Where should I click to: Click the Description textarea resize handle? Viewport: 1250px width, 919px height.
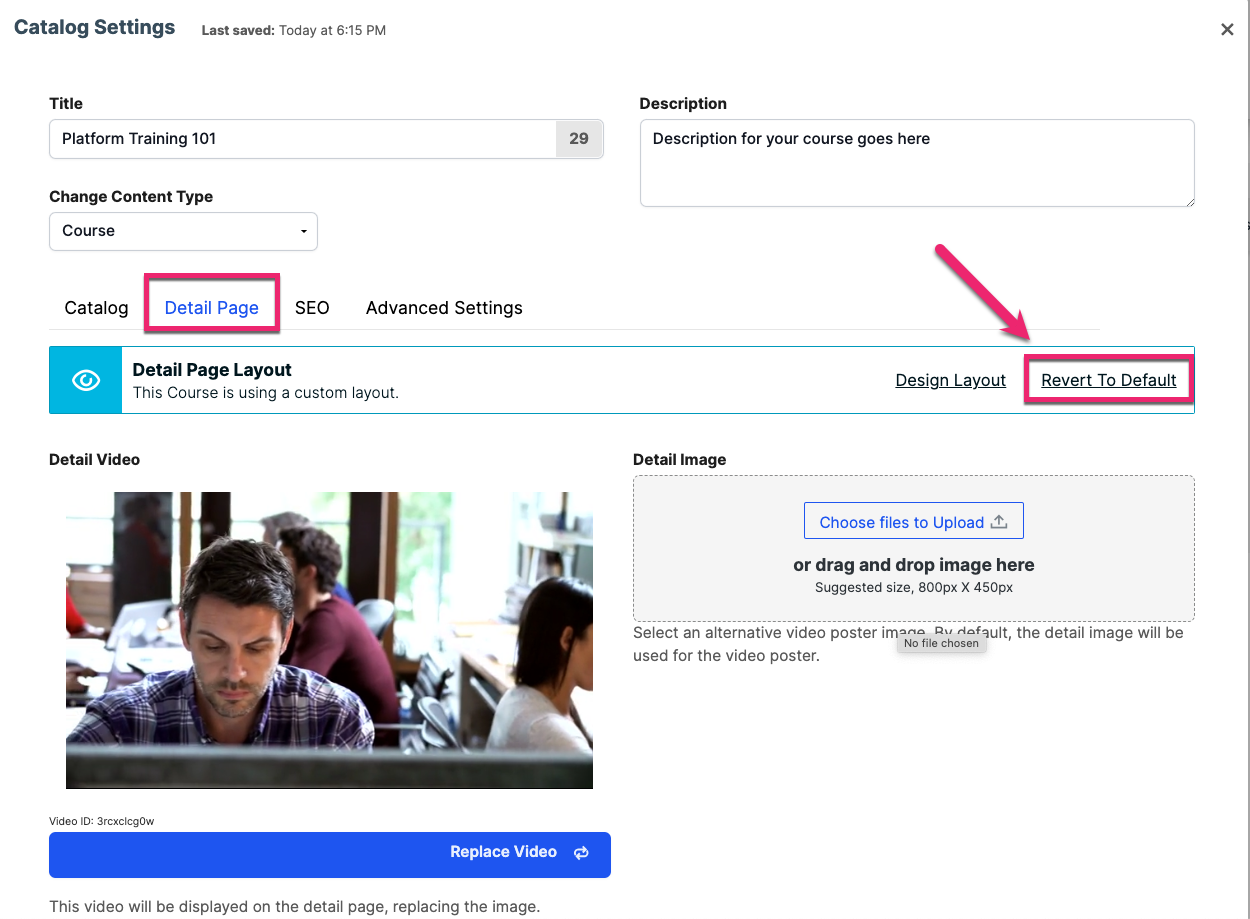tap(1188, 200)
